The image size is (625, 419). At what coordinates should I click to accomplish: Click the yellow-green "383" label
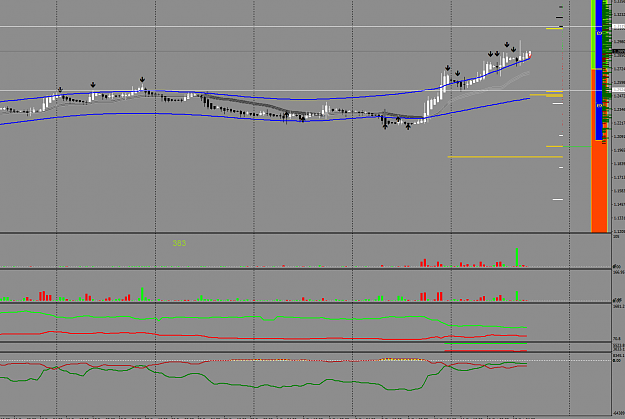tap(179, 243)
